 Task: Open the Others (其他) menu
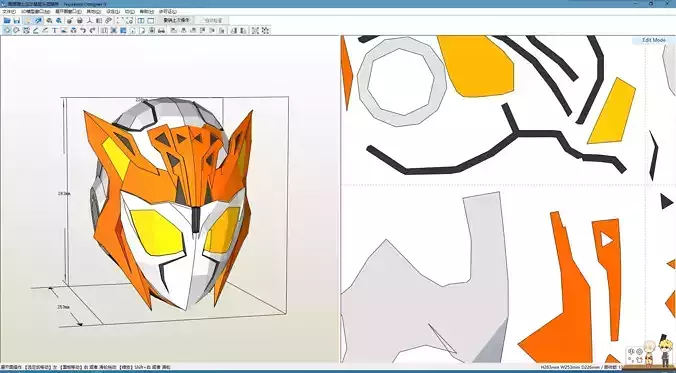coord(94,12)
